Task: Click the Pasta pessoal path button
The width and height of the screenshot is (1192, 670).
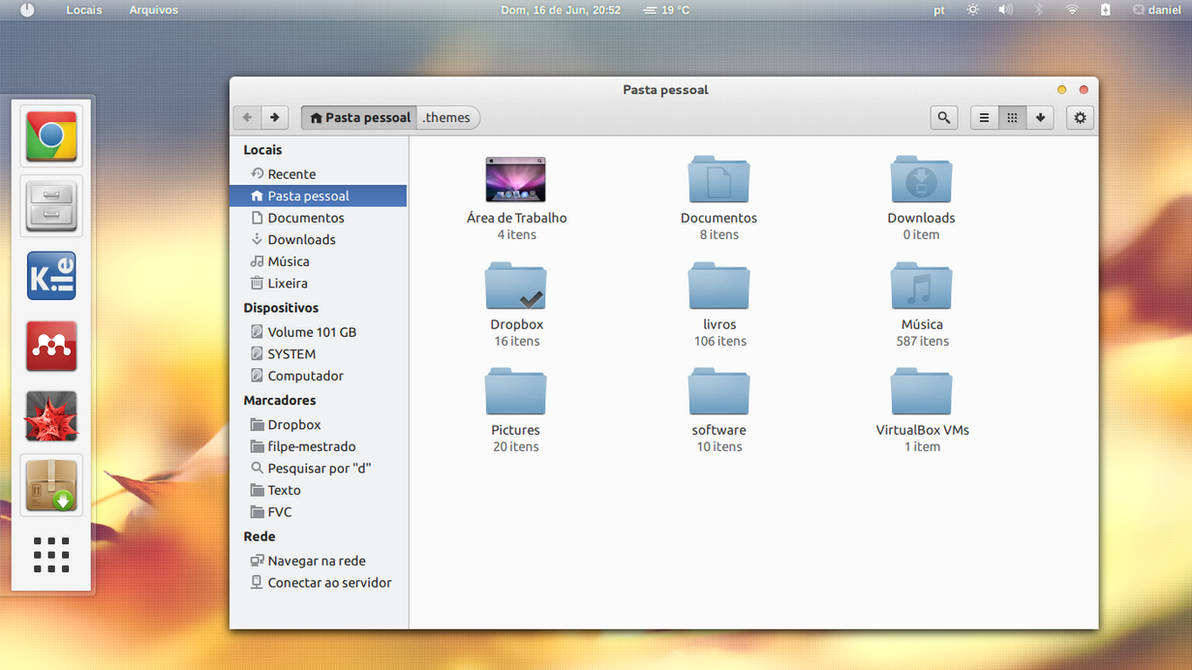Action: point(359,117)
